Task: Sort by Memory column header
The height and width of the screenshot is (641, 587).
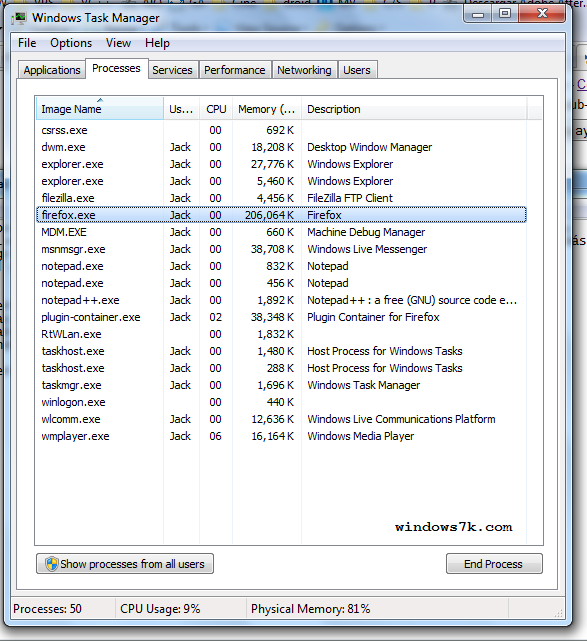Action: (x=267, y=109)
